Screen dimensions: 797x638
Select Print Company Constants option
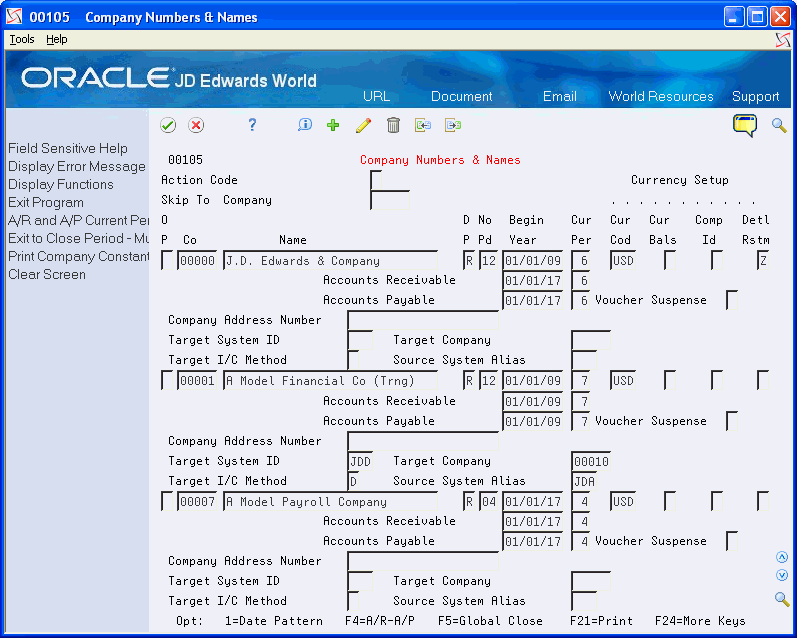tap(78, 256)
